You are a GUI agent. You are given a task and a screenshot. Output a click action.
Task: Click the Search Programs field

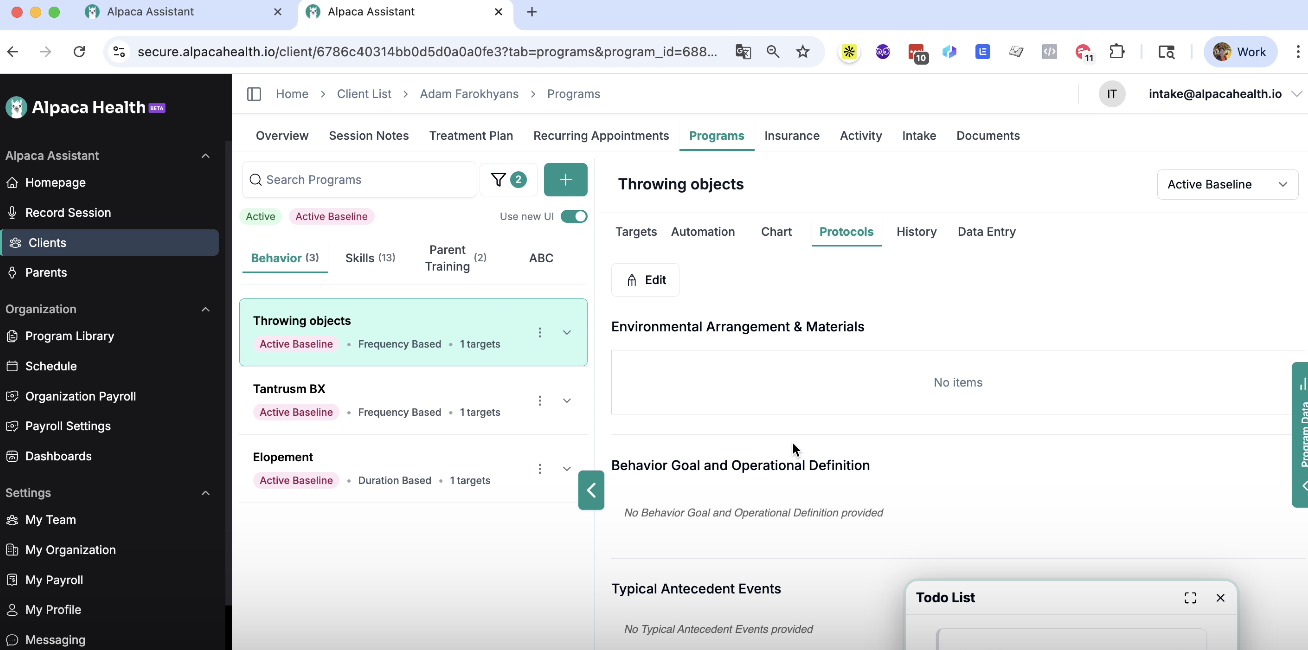coord(360,180)
